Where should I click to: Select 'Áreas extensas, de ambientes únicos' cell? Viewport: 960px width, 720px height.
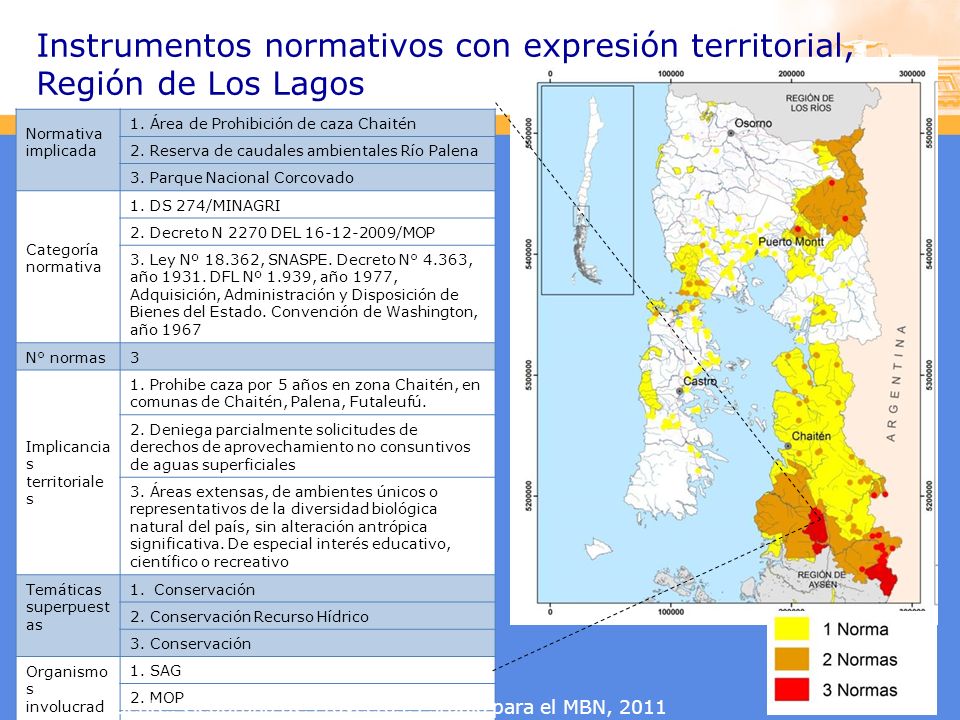tap(307, 526)
